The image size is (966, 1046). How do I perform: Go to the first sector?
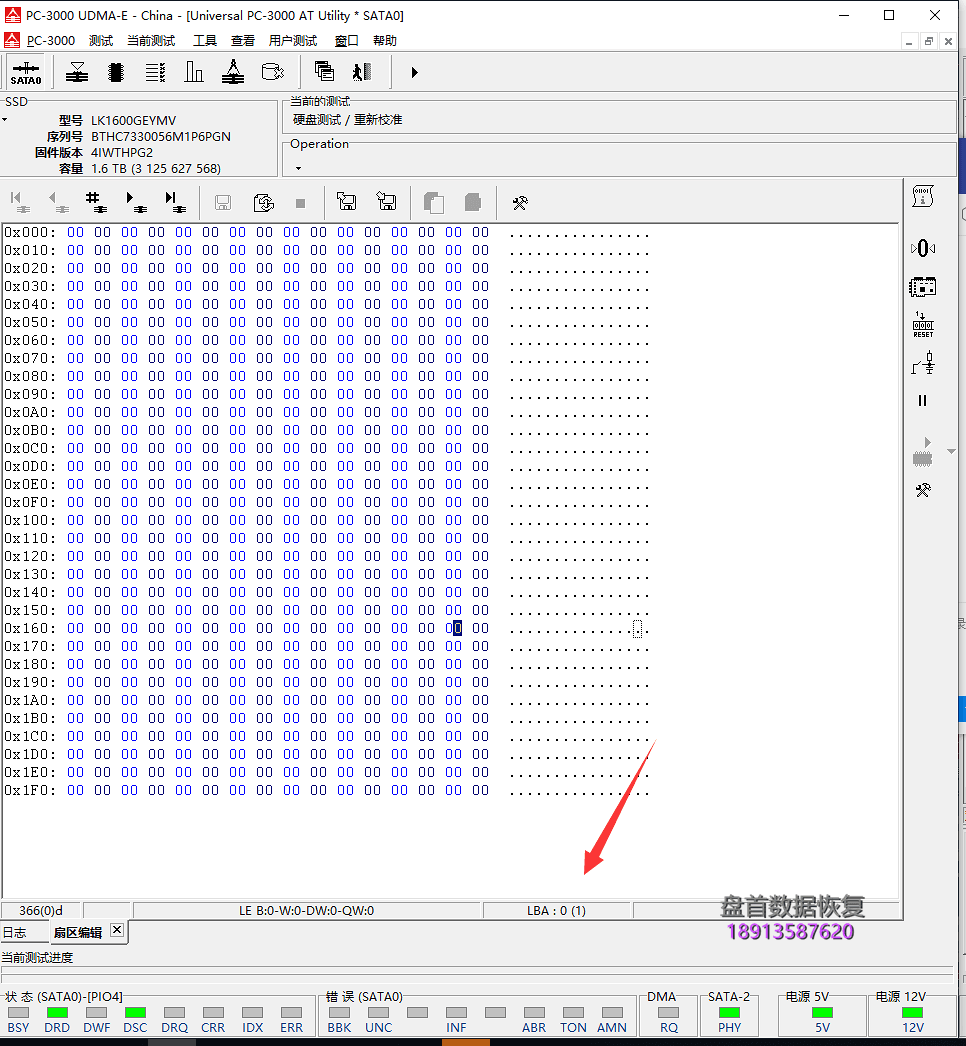pos(19,202)
